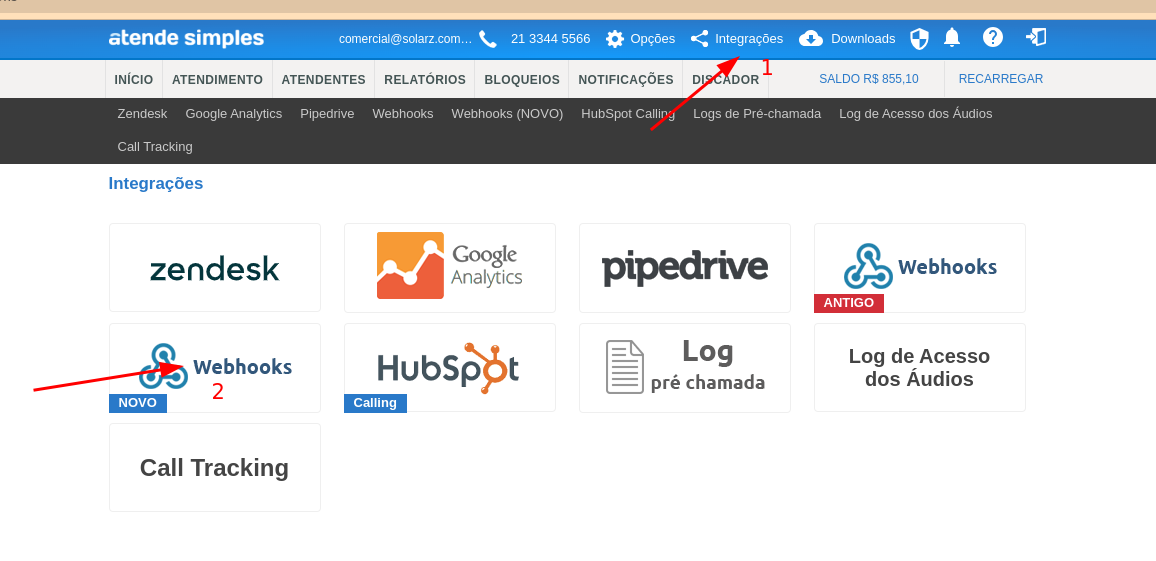Open the help question mark icon
1156x561 pixels.
pos(993,37)
